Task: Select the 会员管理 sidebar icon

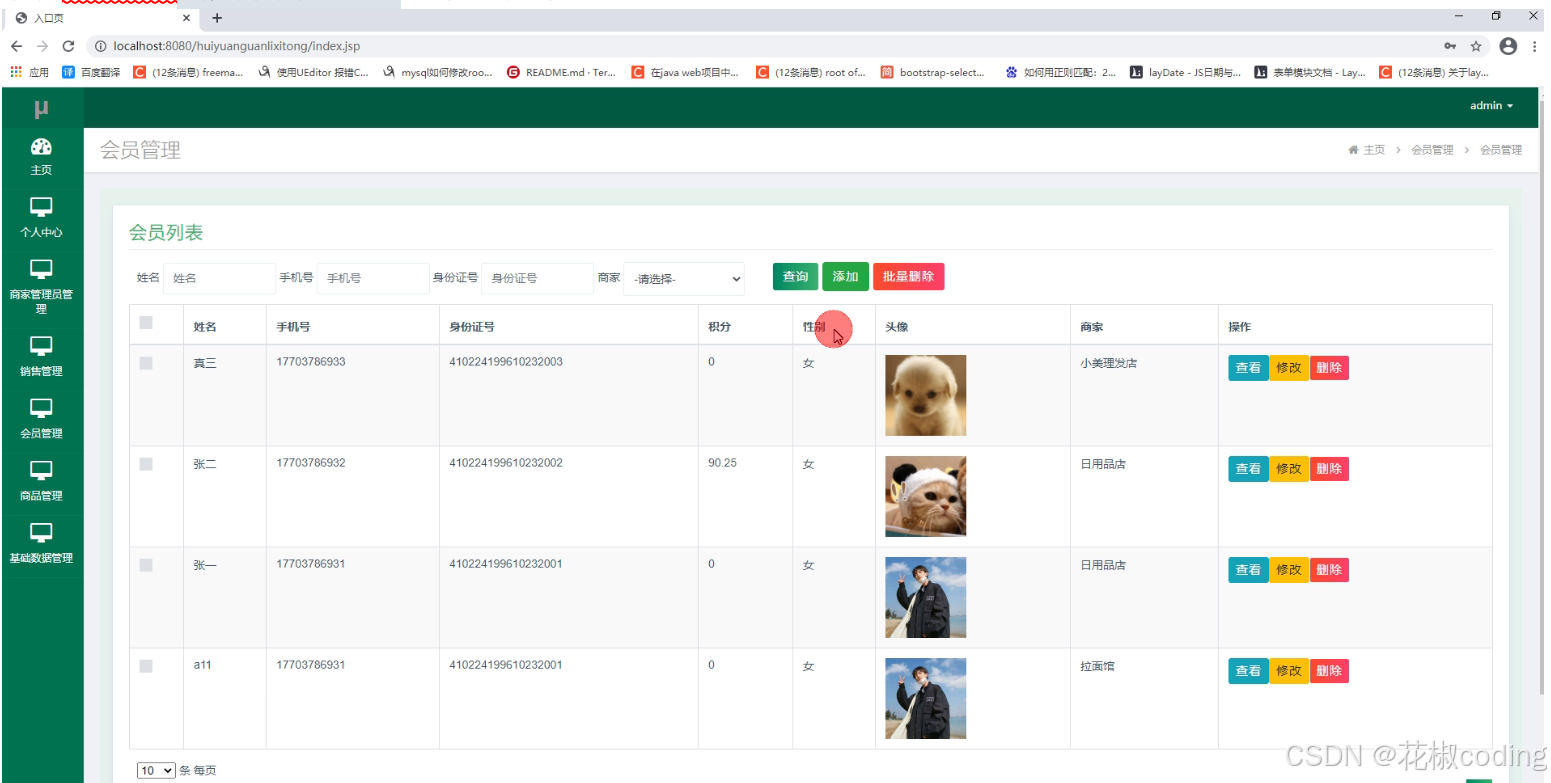Action: [x=41, y=418]
